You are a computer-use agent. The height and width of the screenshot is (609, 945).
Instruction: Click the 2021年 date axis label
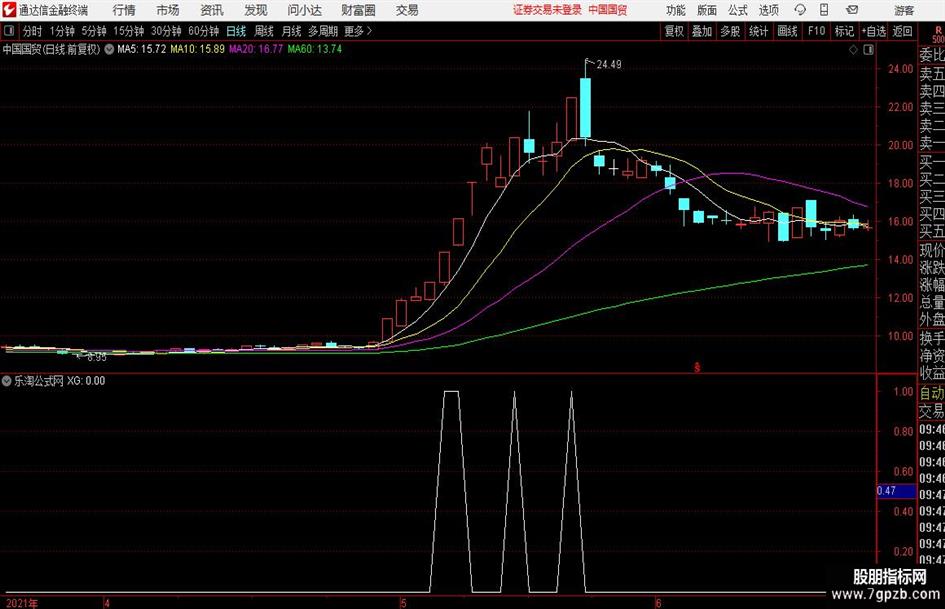(22, 603)
